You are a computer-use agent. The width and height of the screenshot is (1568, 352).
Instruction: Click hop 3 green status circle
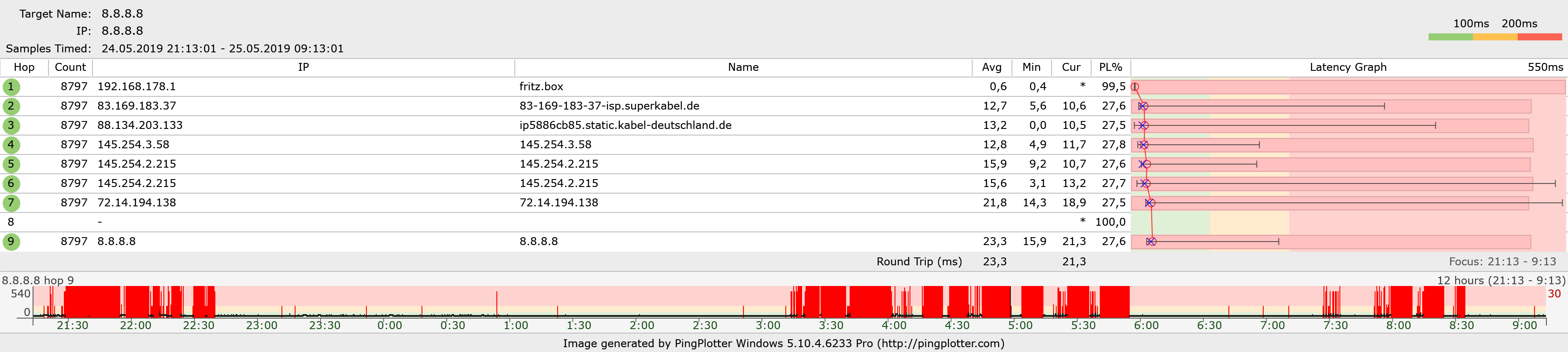pos(11,126)
